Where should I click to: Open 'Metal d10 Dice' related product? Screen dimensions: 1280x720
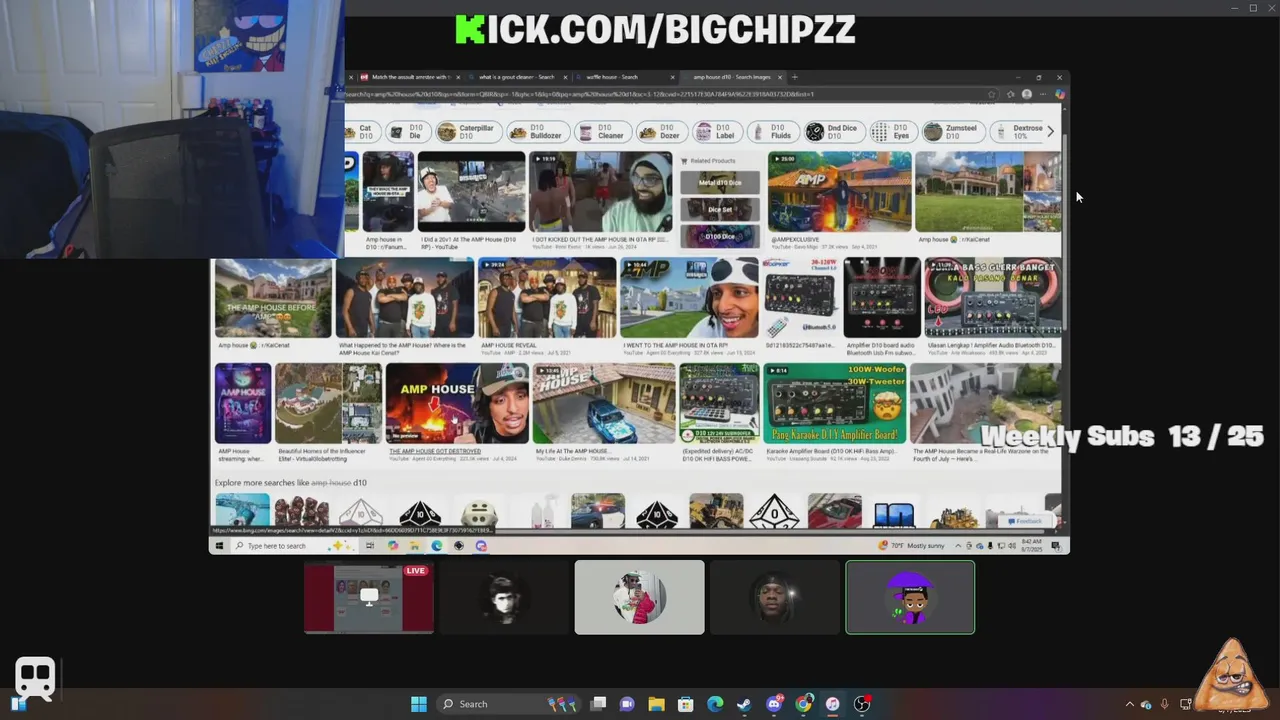point(720,183)
